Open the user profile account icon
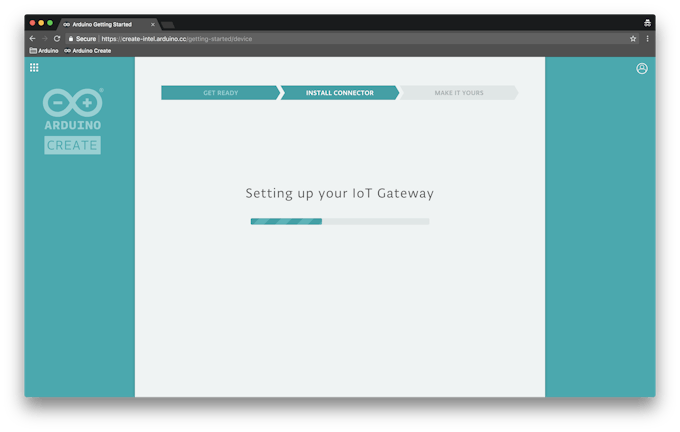The height and width of the screenshot is (432, 680). (642, 69)
